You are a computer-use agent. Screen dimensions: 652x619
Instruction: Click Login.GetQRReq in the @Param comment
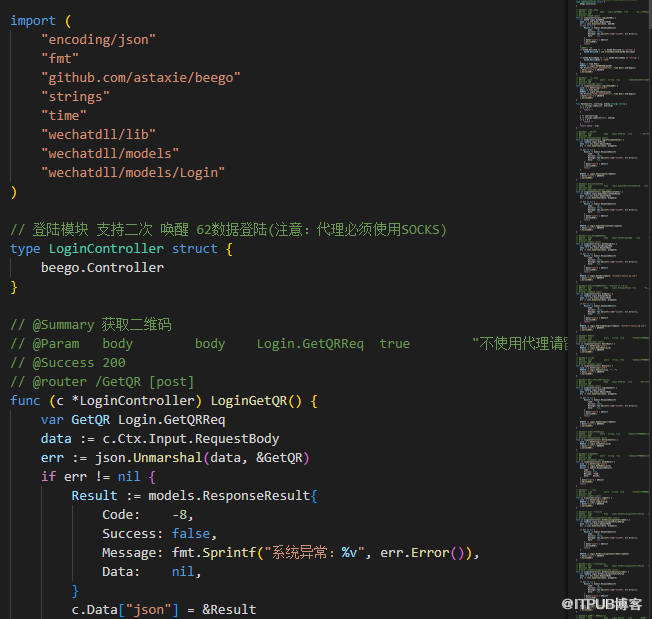coord(310,344)
